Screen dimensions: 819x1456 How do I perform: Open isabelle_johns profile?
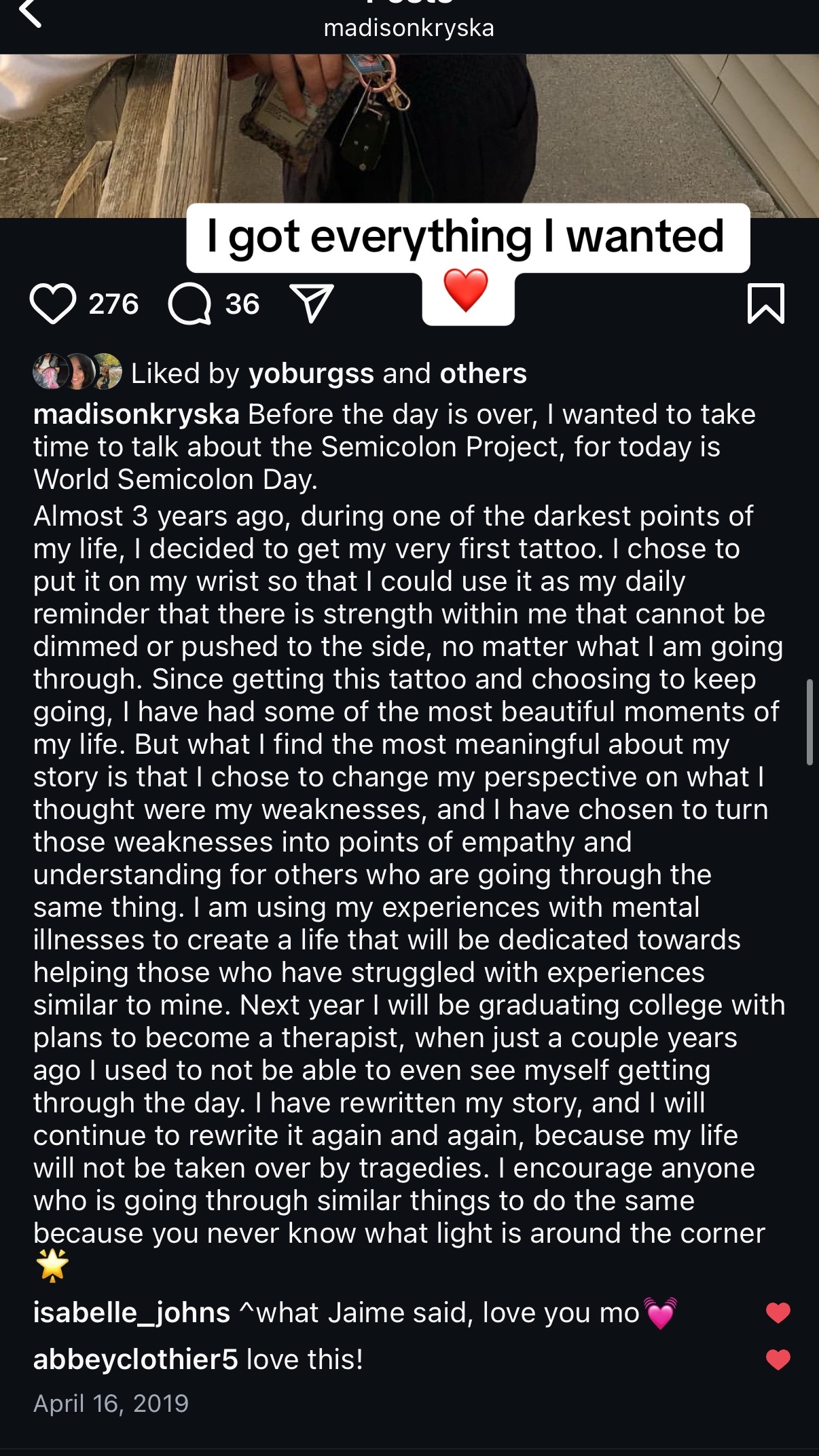(132, 1313)
